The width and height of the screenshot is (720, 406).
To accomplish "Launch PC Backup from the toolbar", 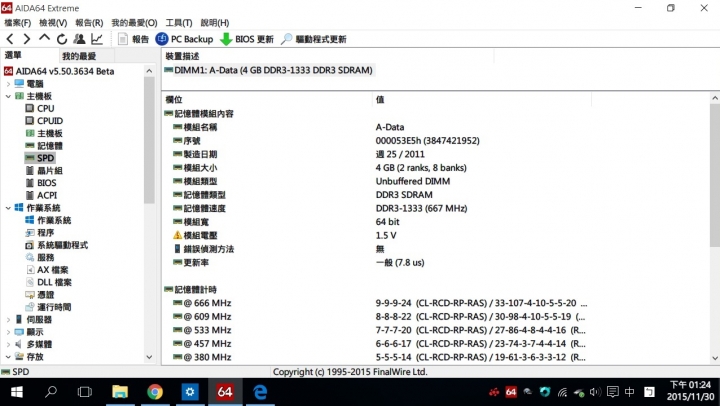I will click(x=184, y=39).
